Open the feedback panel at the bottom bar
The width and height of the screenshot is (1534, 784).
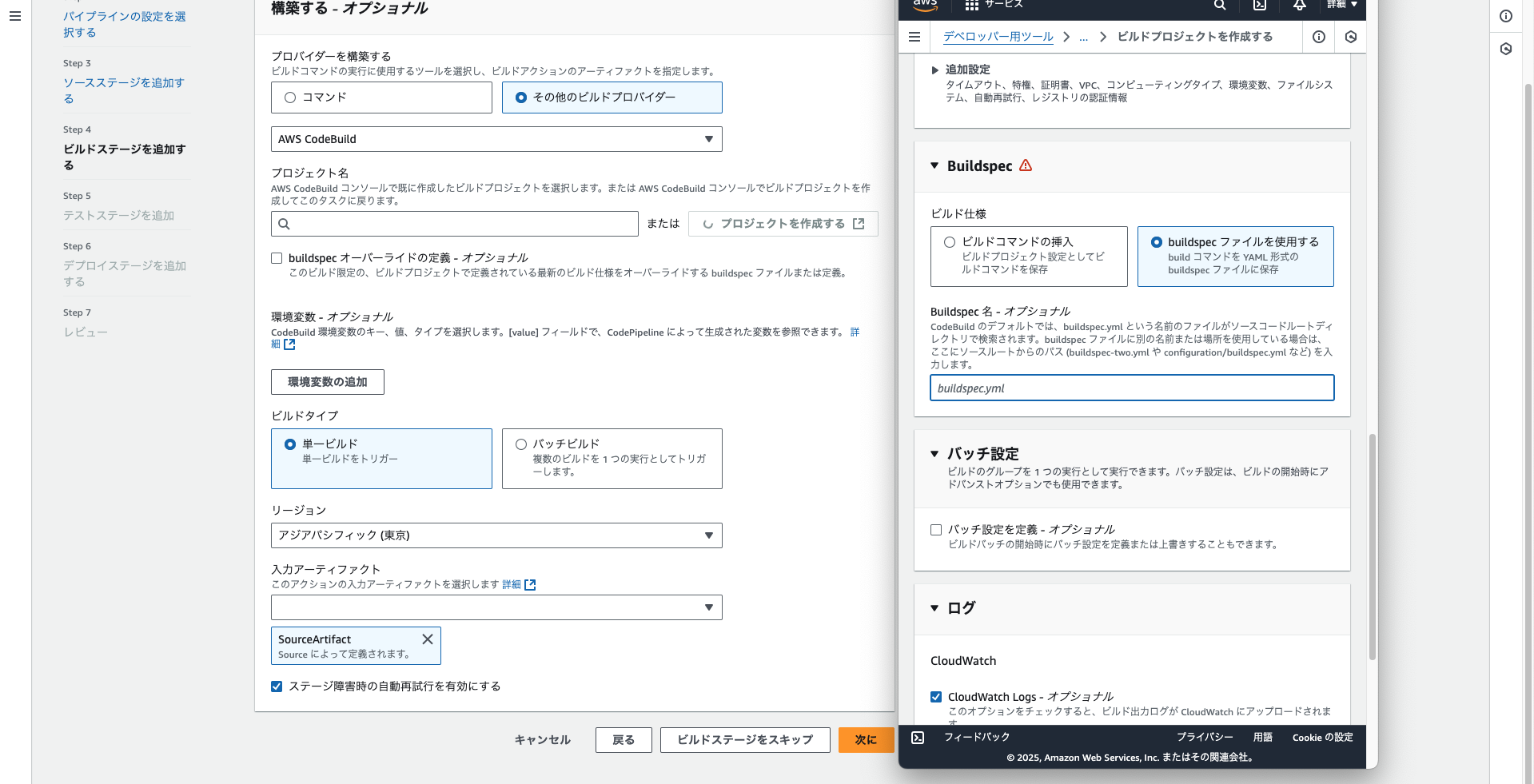click(977, 737)
